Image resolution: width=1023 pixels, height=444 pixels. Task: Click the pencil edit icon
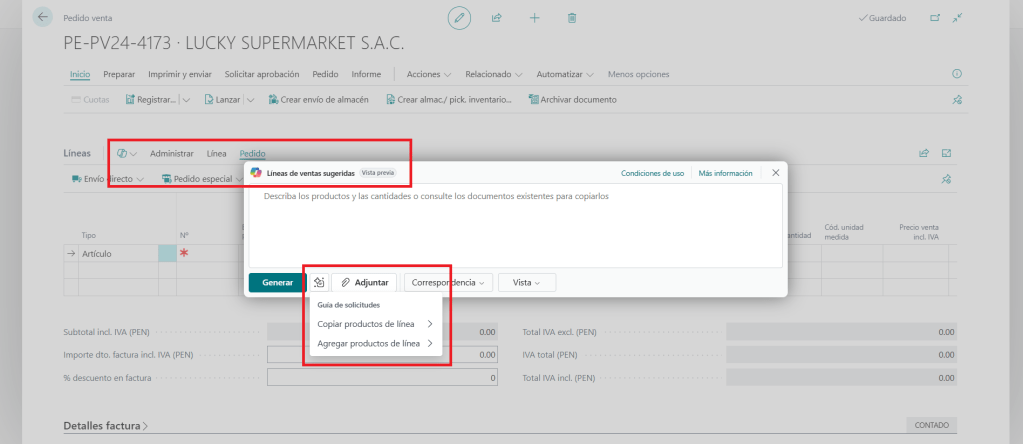(x=459, y=18)
